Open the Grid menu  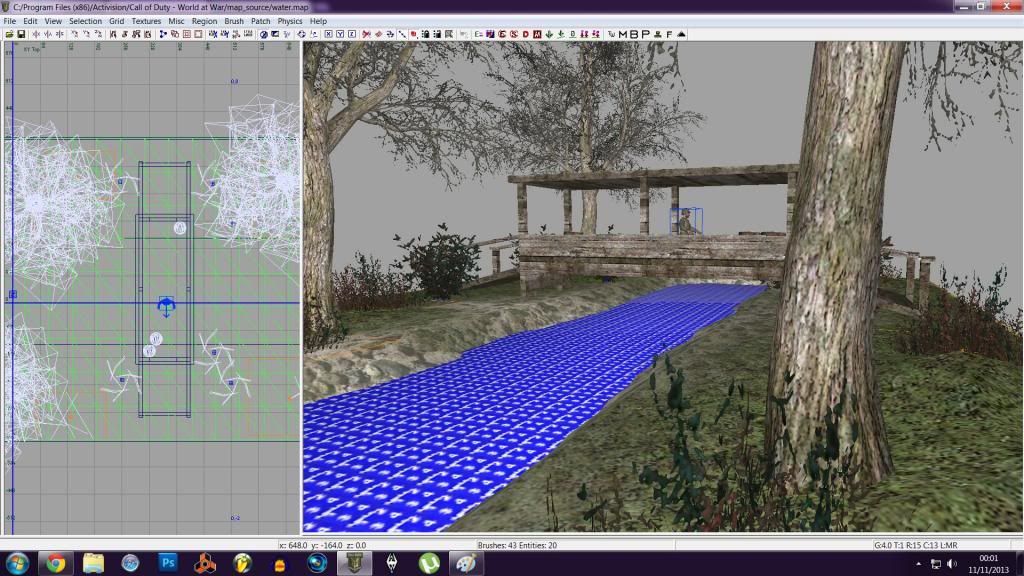point(116,21)
